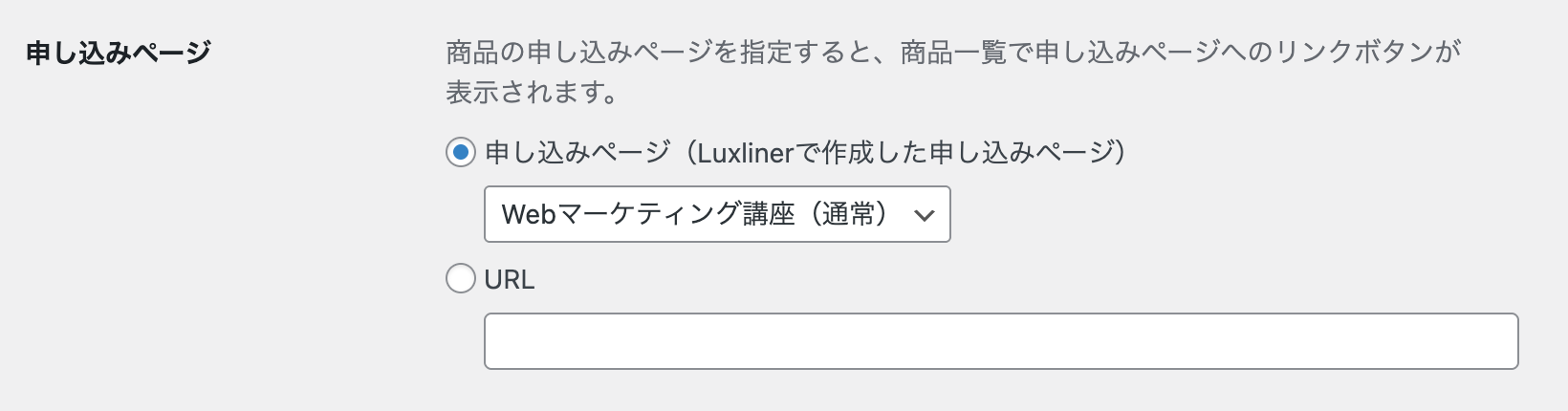Image resolution: width=1568 pixels, height=411 pixels.
Task: Click the 申し込みページ text beside the selected radio
Action: coord(577,152)
